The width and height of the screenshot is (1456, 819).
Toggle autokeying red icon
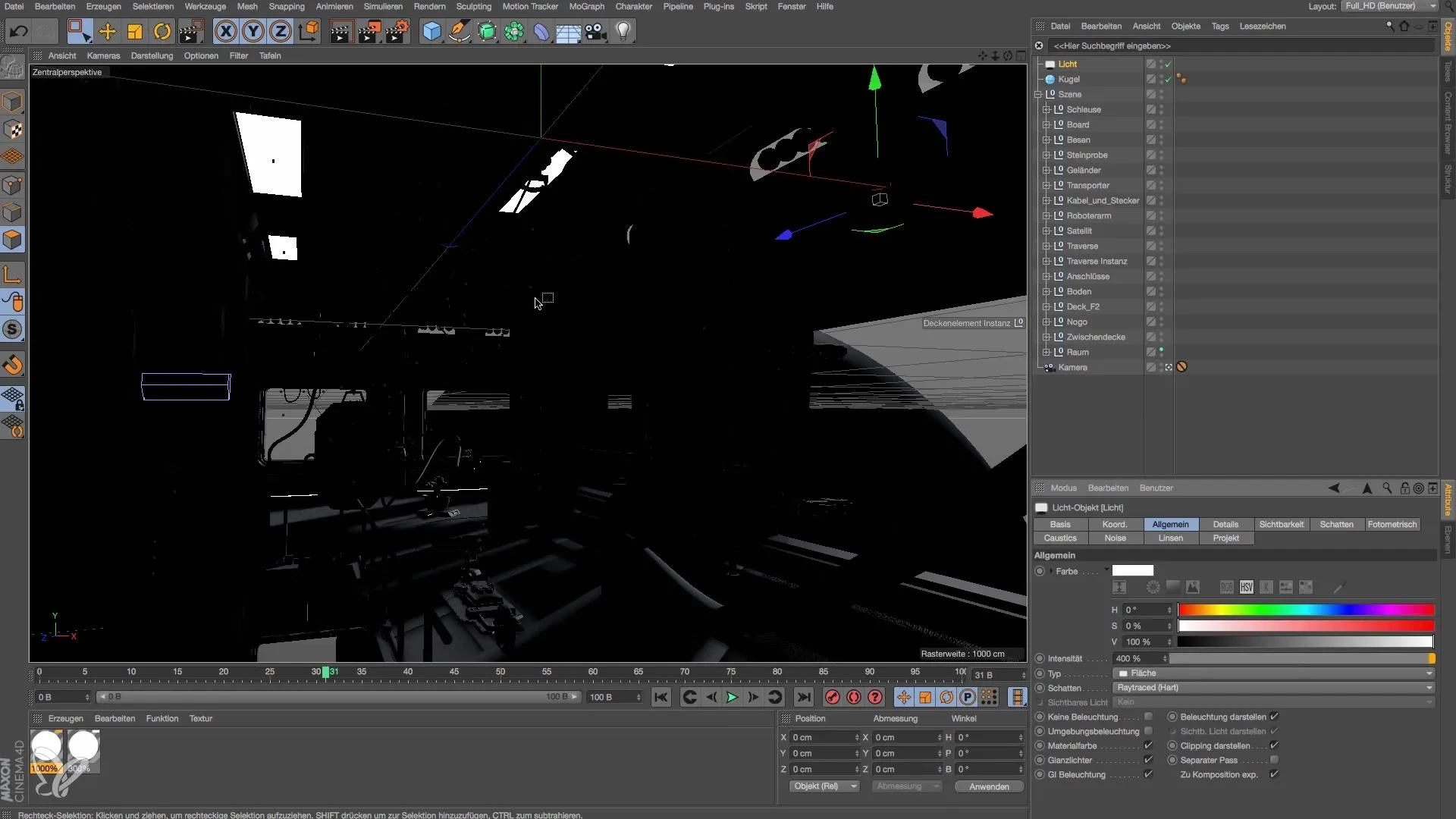(854, 697)
